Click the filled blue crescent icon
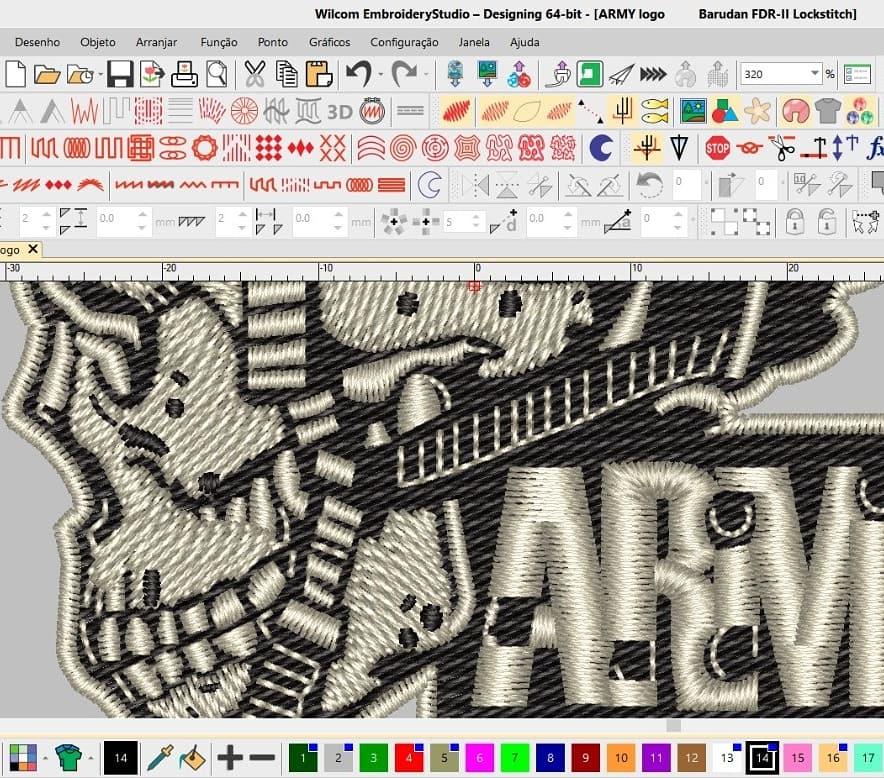Viewport: 884px width, 778px height. tap(601, 148)
